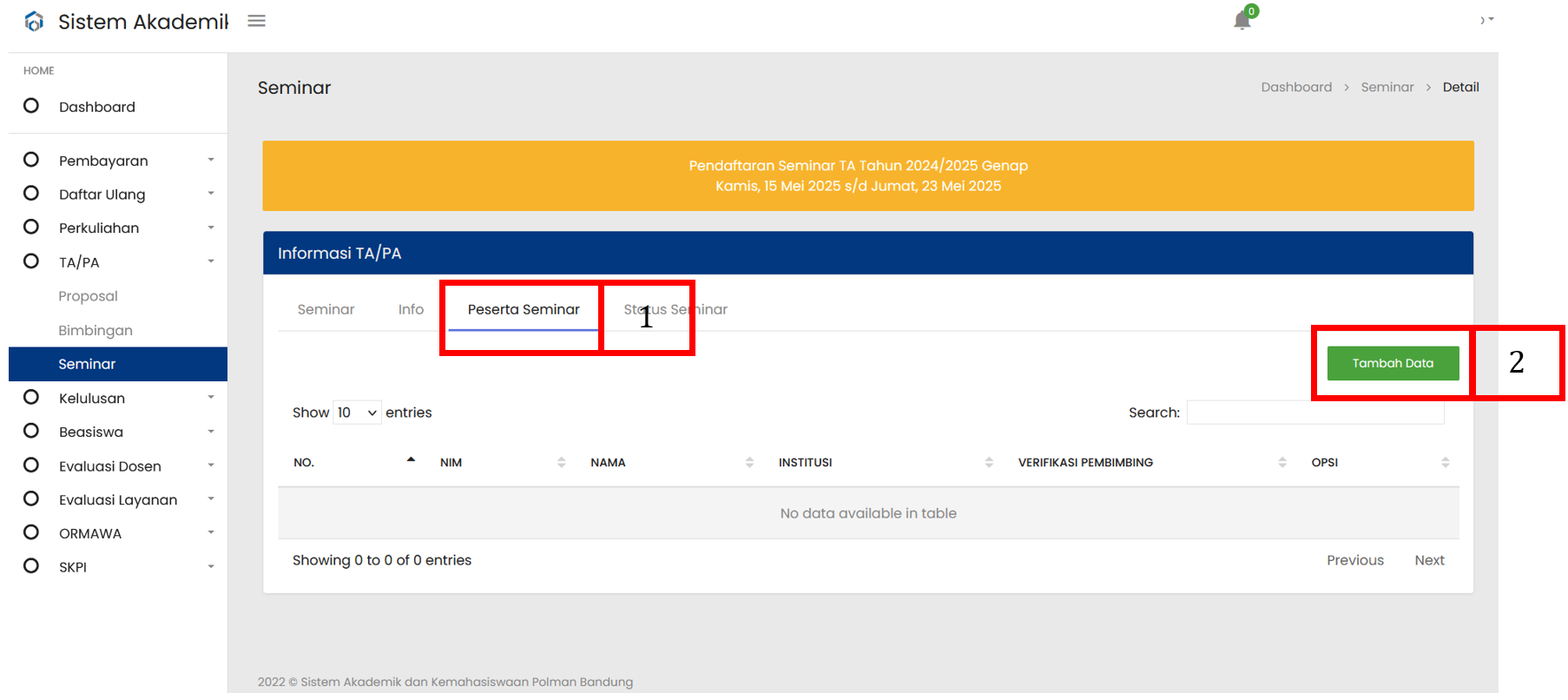Click the SKPI circle icon
1568x700 pixels.
point(31,566)
